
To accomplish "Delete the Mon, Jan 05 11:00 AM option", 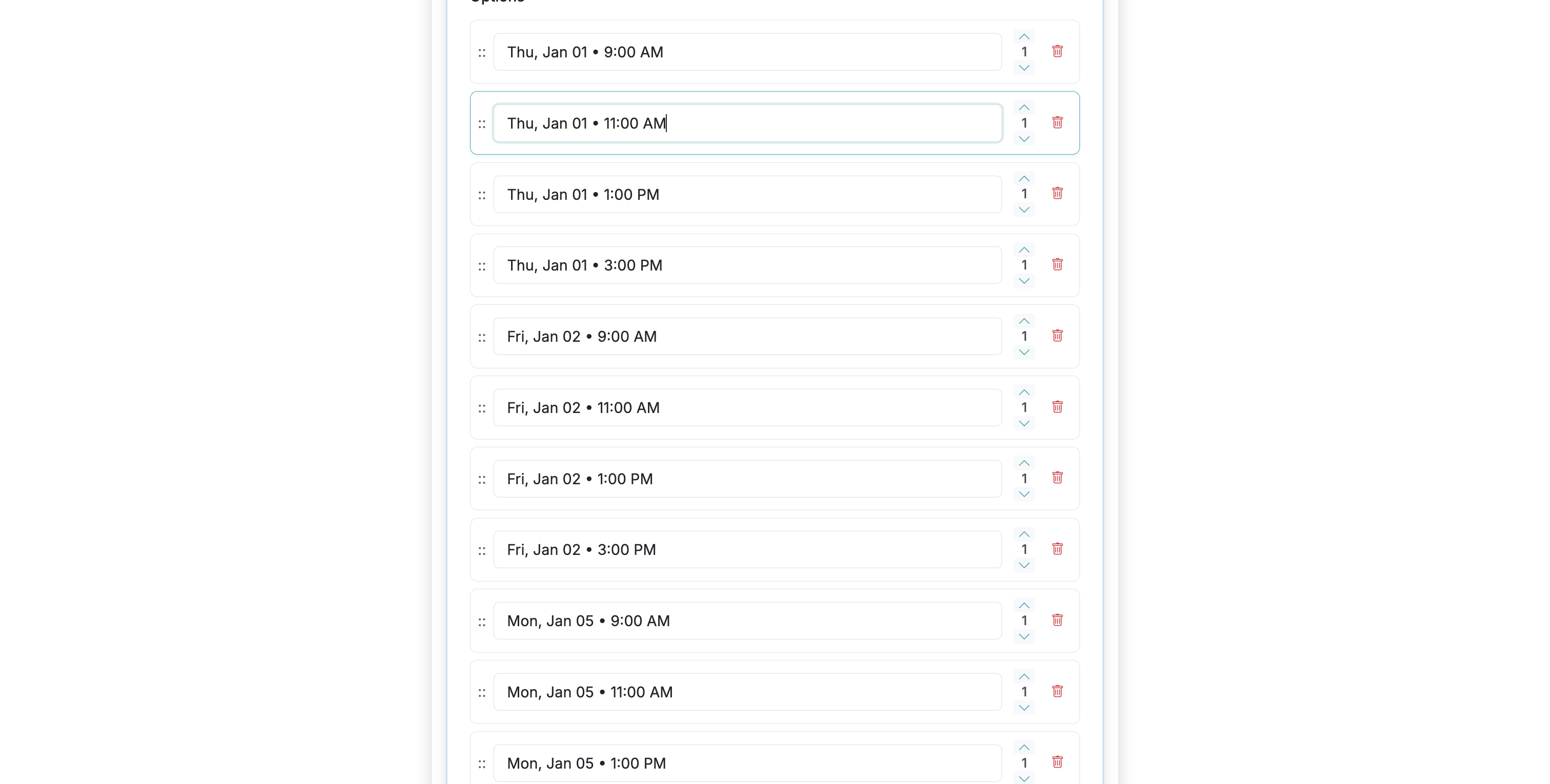I will pyautogui.click(x=1058, y=691).
